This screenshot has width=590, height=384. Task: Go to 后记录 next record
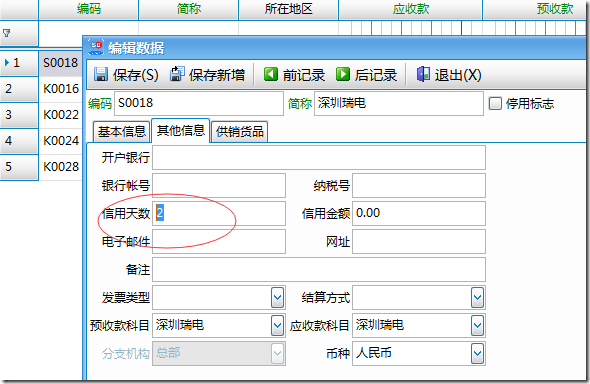[376, 75]
